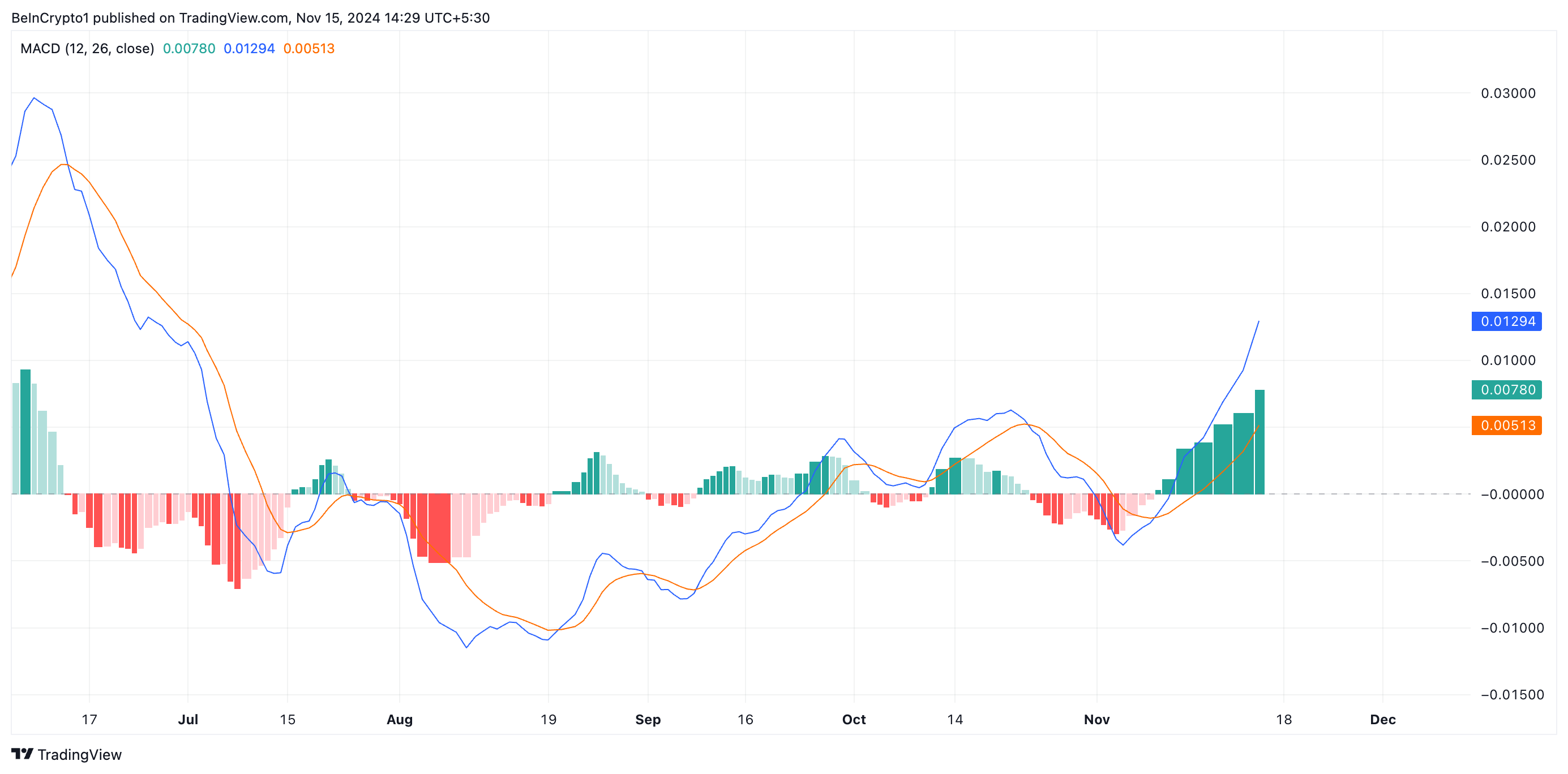Click the green histogram value 0.00780 in legend

tap(188, 49)
